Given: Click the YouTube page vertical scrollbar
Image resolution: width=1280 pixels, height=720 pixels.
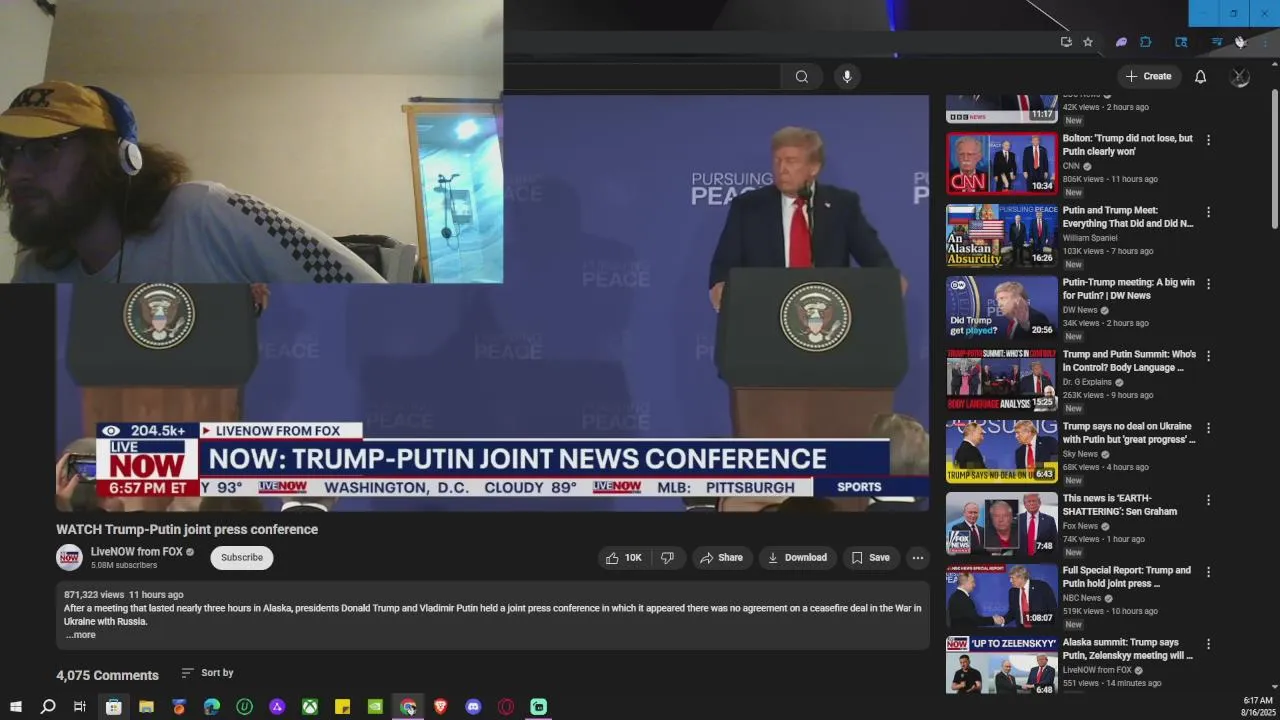Looking at the screenshot, I should (1274, 160).
